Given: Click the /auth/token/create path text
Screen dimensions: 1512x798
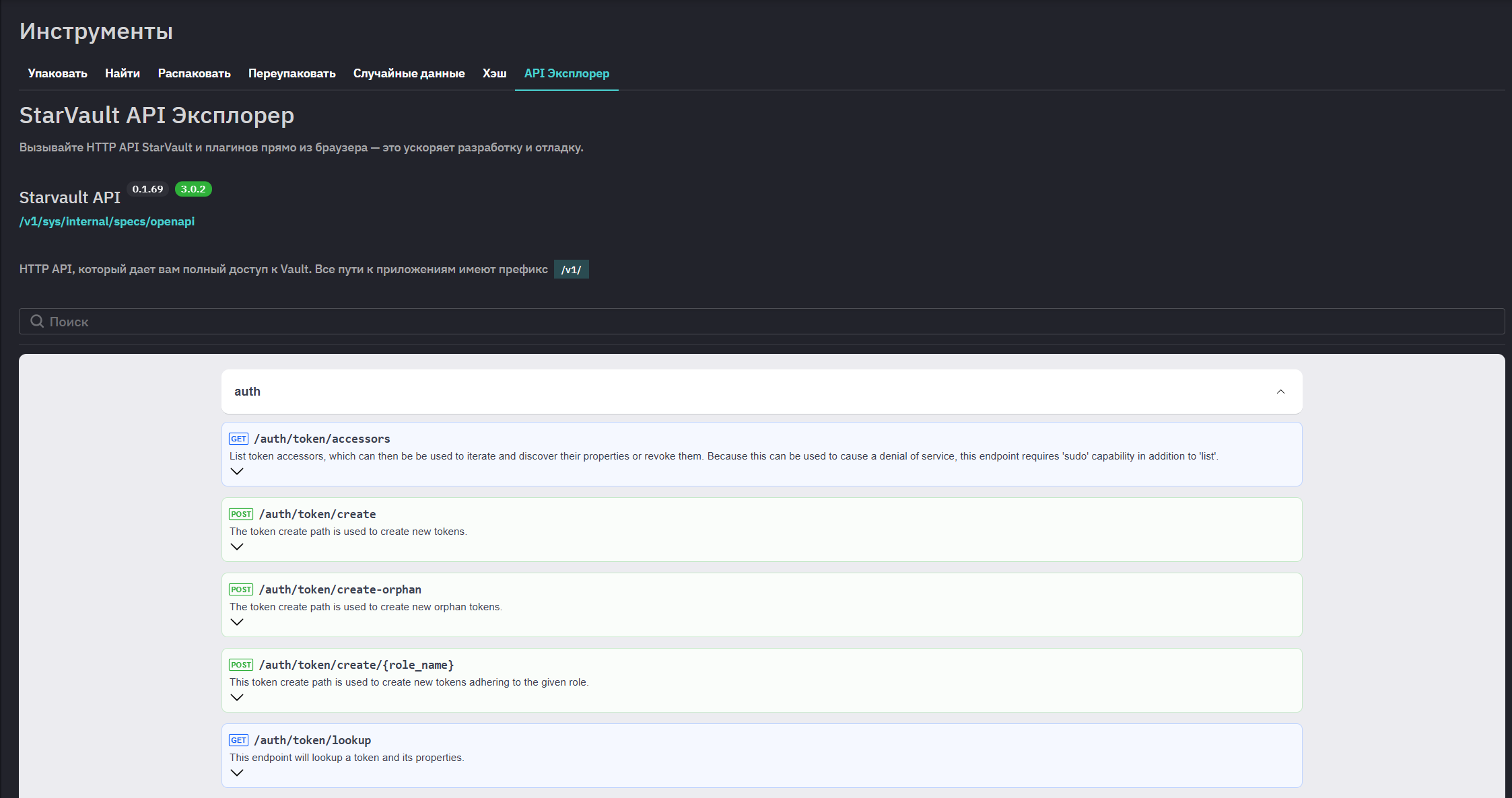Looking at the screenshot, I should pyautogui.click(x=318, y=514).
